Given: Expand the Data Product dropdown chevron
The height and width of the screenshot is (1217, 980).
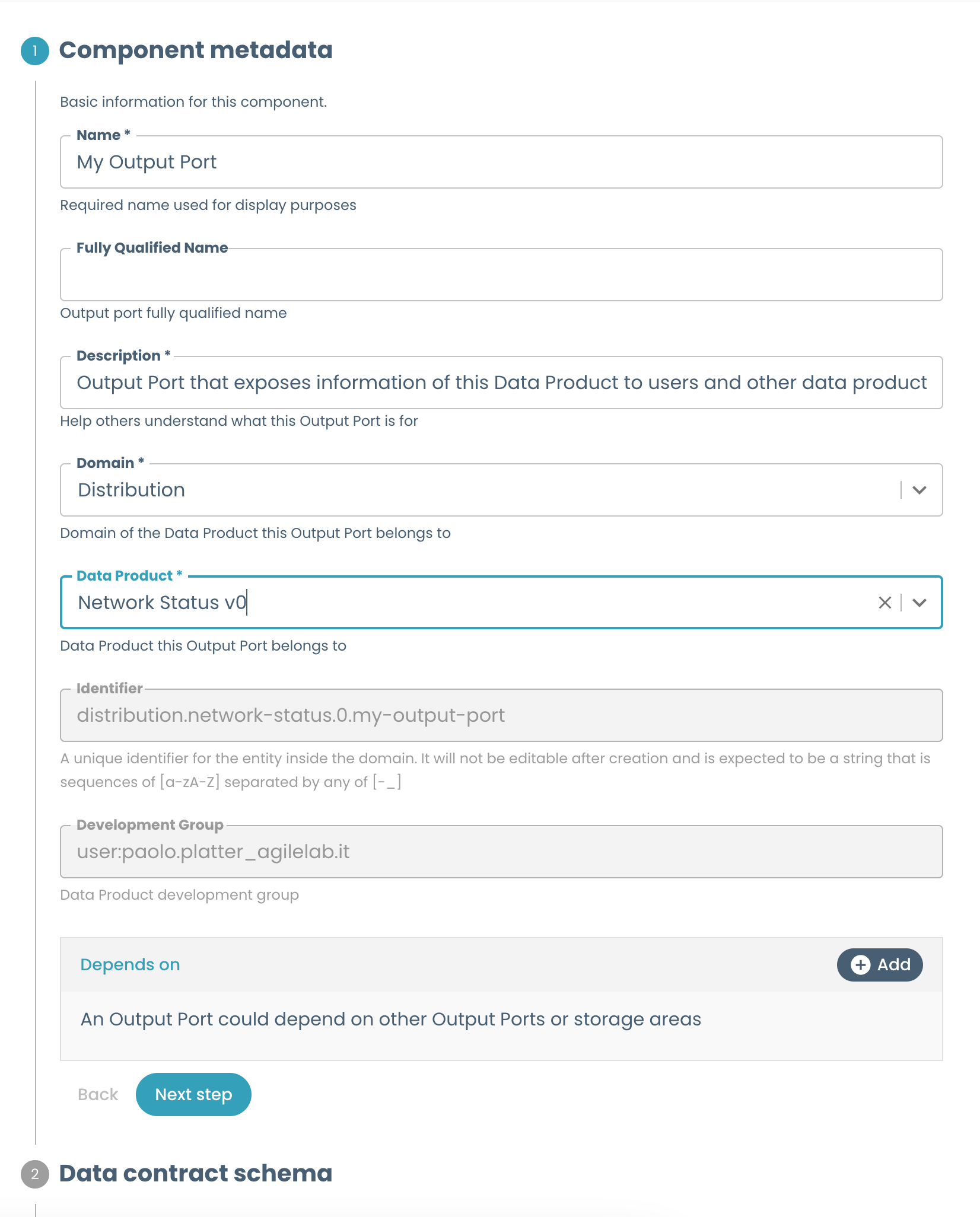Looking at the screenshot, I should tap(919, 603).
